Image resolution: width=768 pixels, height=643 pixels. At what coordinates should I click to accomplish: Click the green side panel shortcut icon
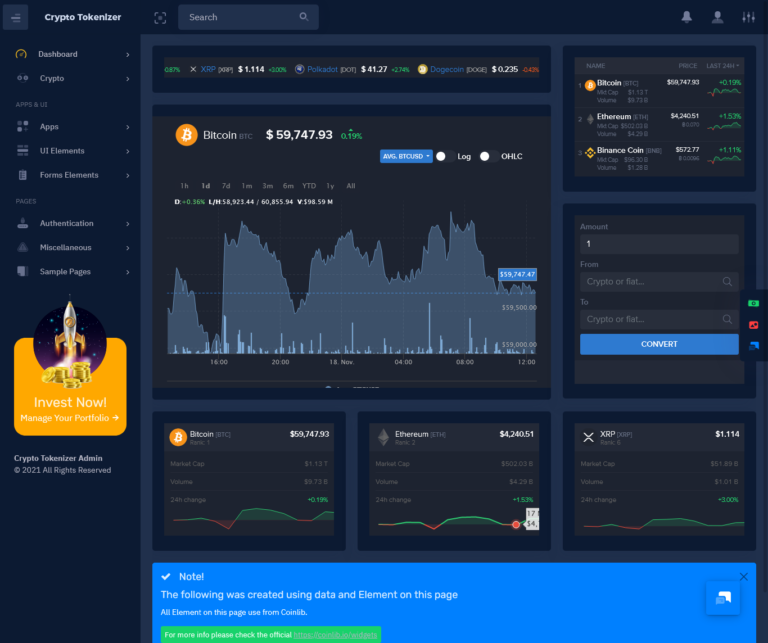pyautogui.click(x=753, y=304)
